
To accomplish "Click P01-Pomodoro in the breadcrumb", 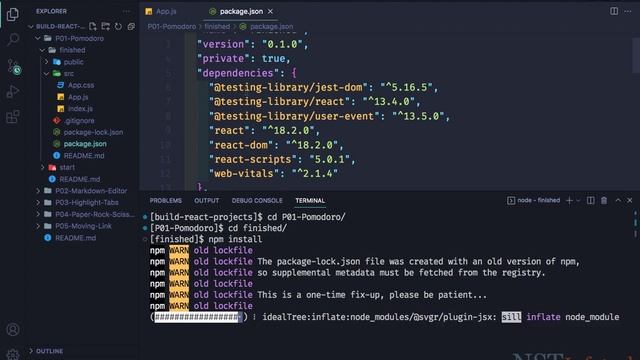I will click(171, 27).
